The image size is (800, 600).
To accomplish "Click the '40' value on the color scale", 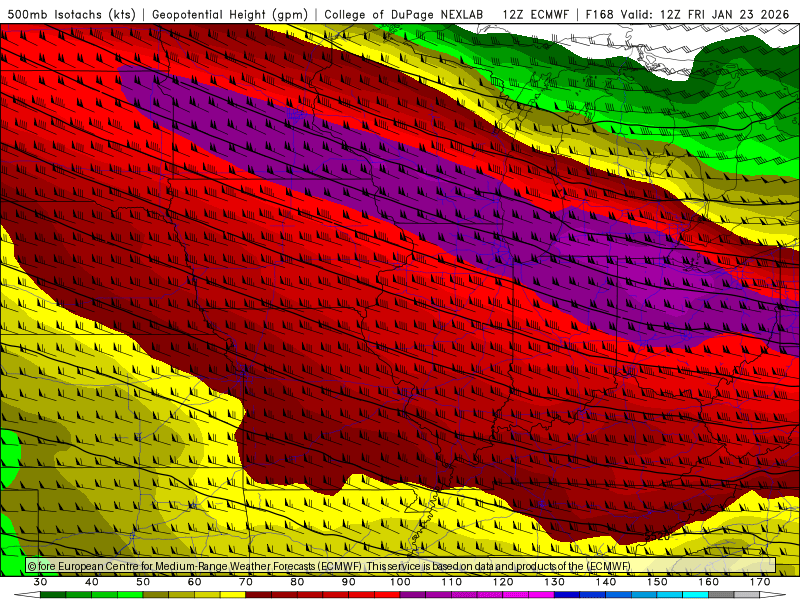I will pos(92,582).
